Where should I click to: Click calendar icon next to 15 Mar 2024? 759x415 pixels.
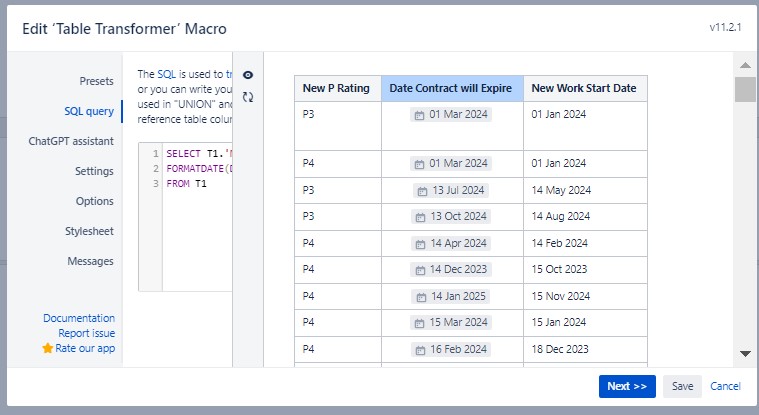419,323
